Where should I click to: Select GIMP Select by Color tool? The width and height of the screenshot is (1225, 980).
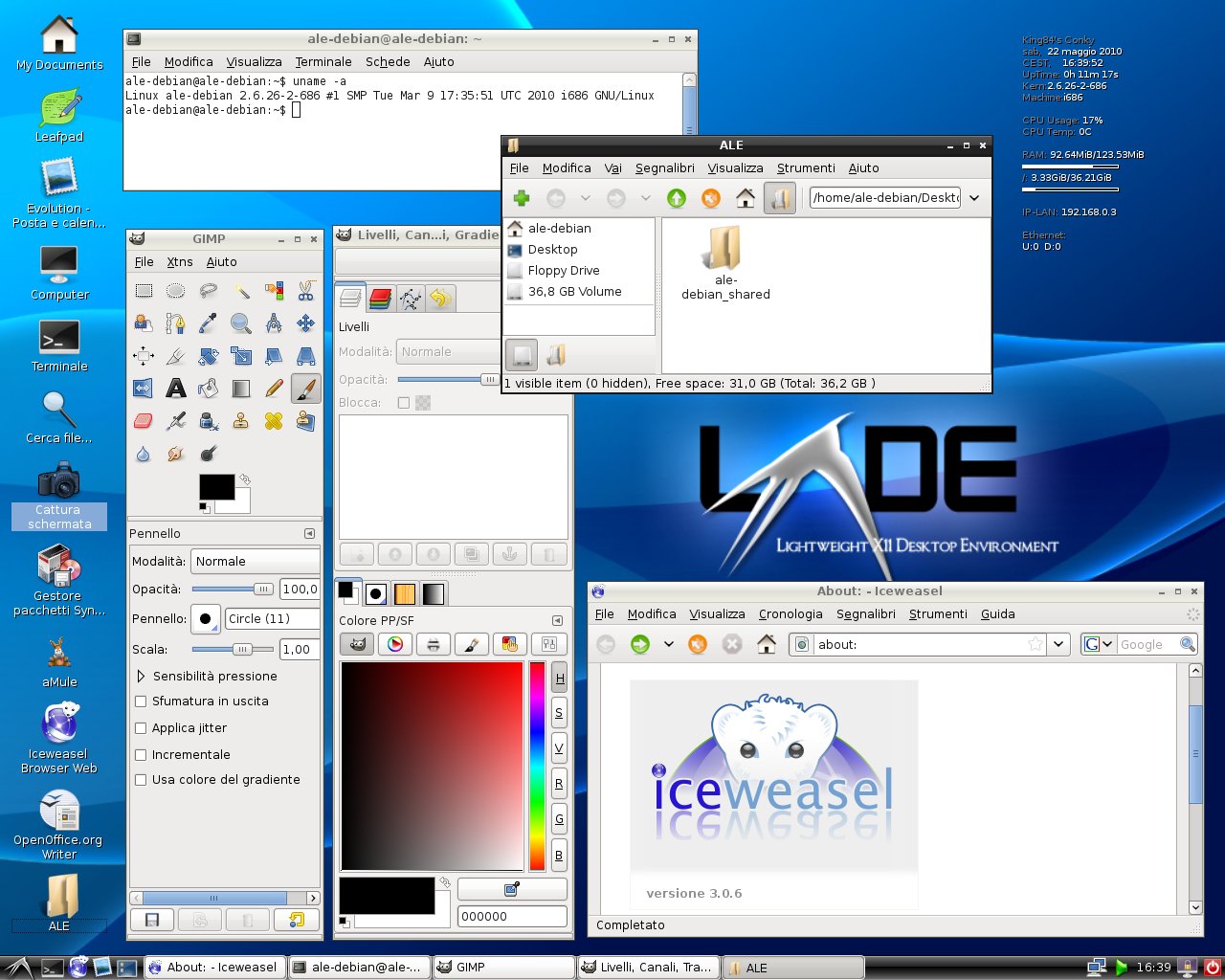274,291
